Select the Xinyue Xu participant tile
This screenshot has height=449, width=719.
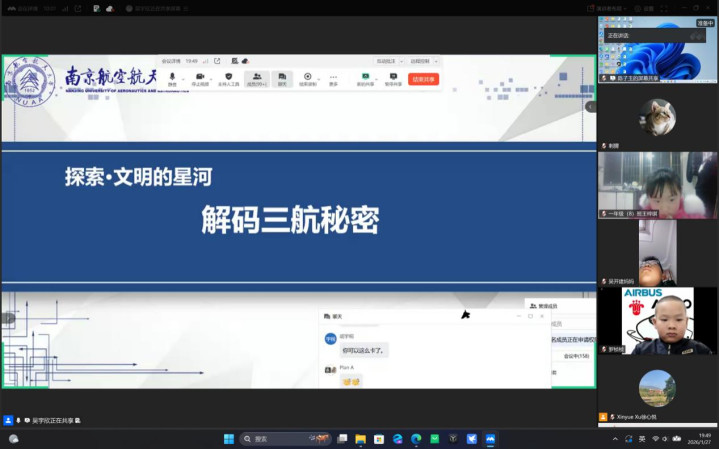657,388
